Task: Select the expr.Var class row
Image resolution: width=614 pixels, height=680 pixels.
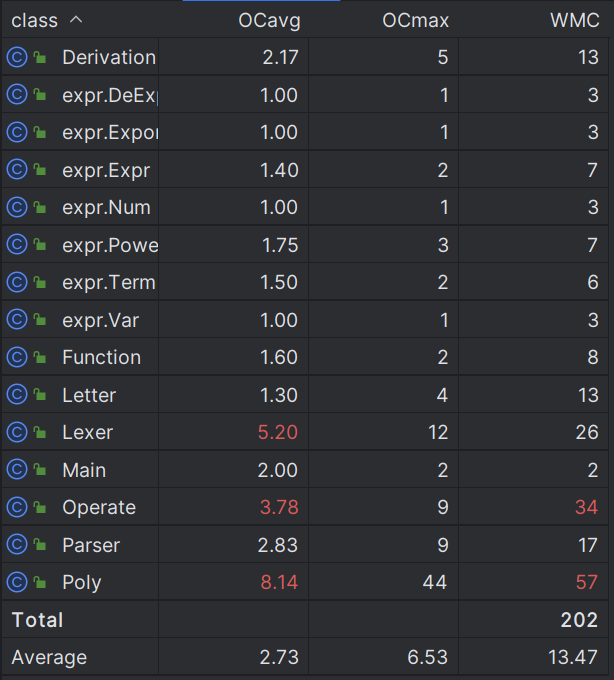Action: tap(305, 320)
